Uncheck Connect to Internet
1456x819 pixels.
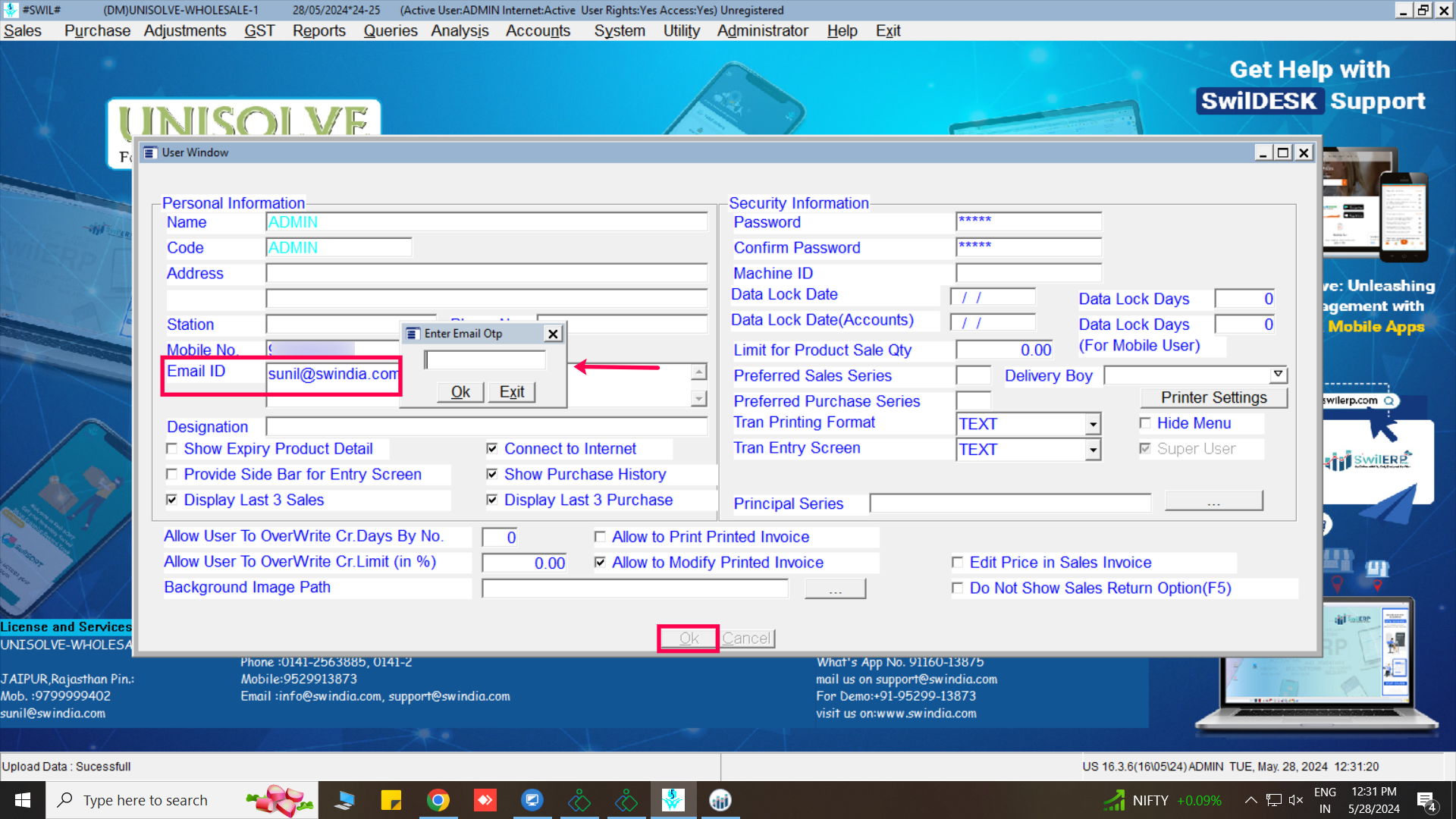click(x=492, y=449)
